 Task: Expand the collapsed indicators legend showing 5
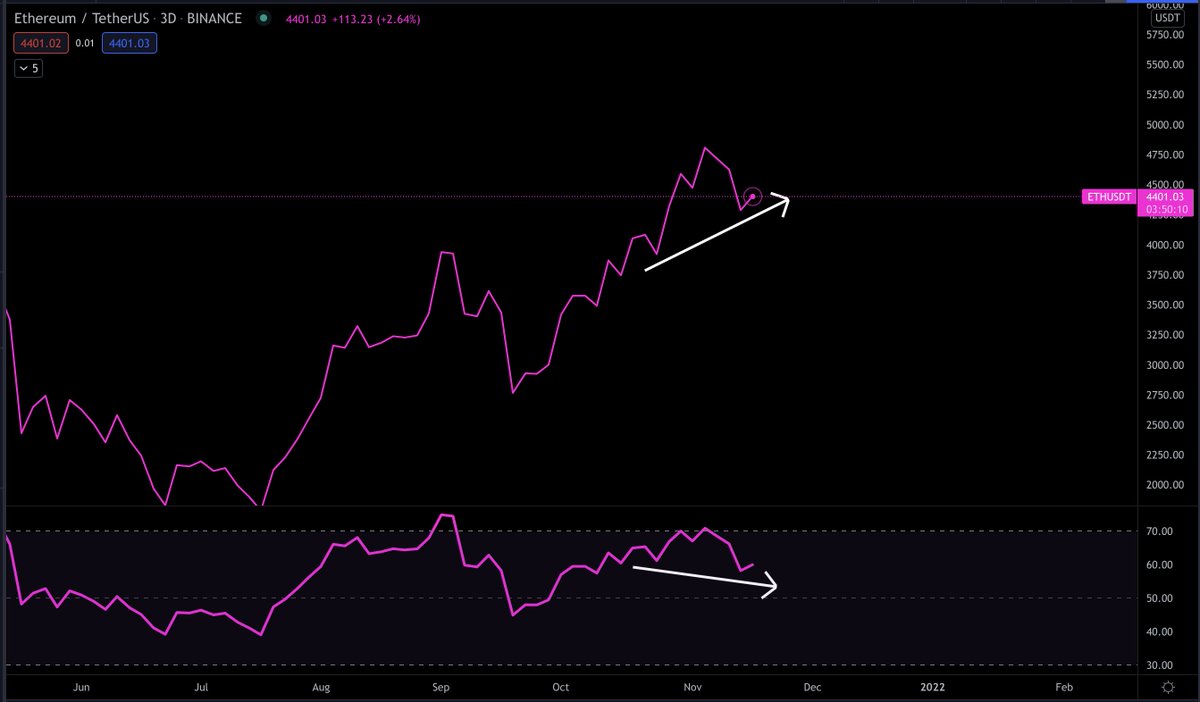[x=27, y=68]
